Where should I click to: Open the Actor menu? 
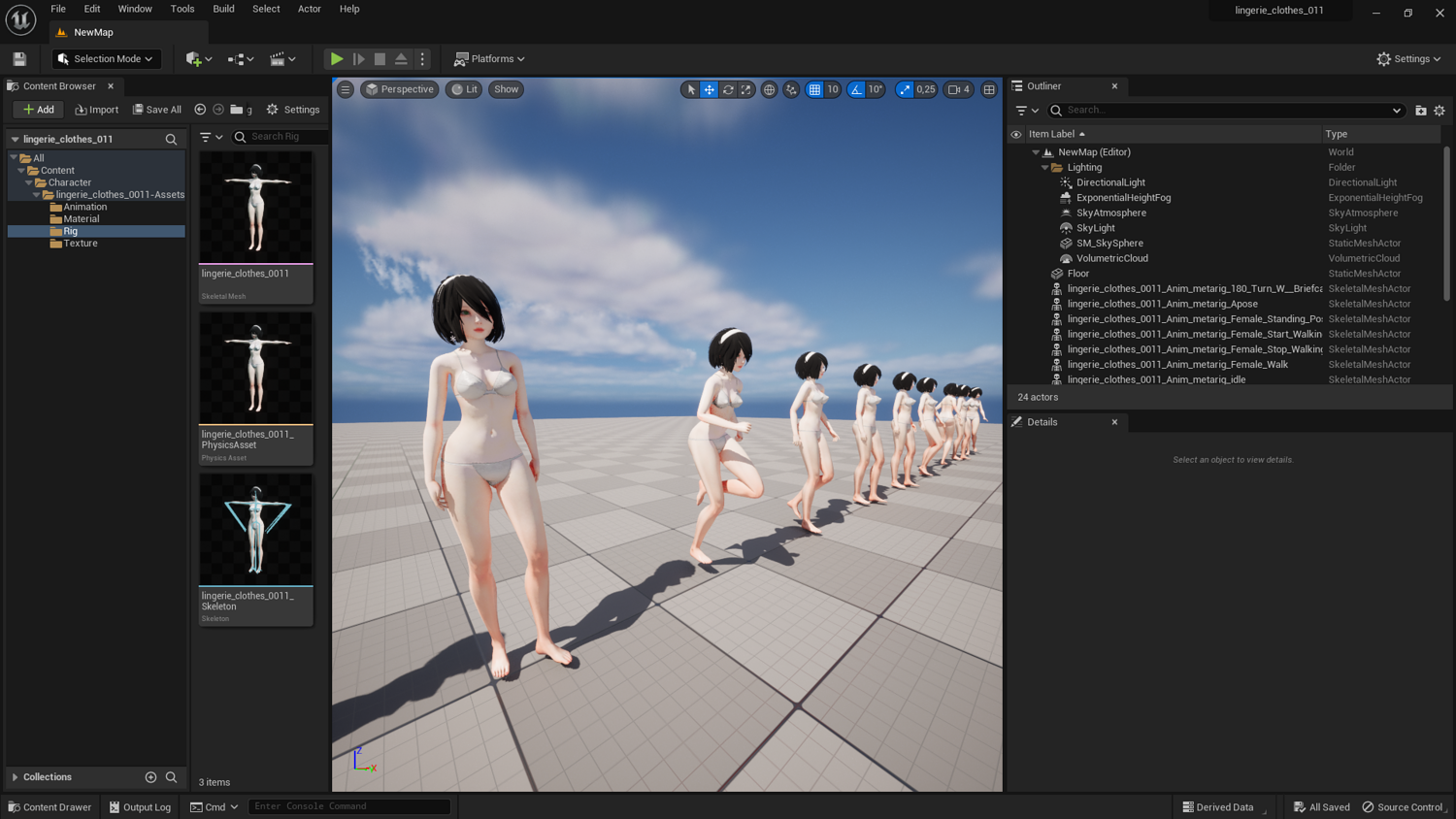(309, 10)
